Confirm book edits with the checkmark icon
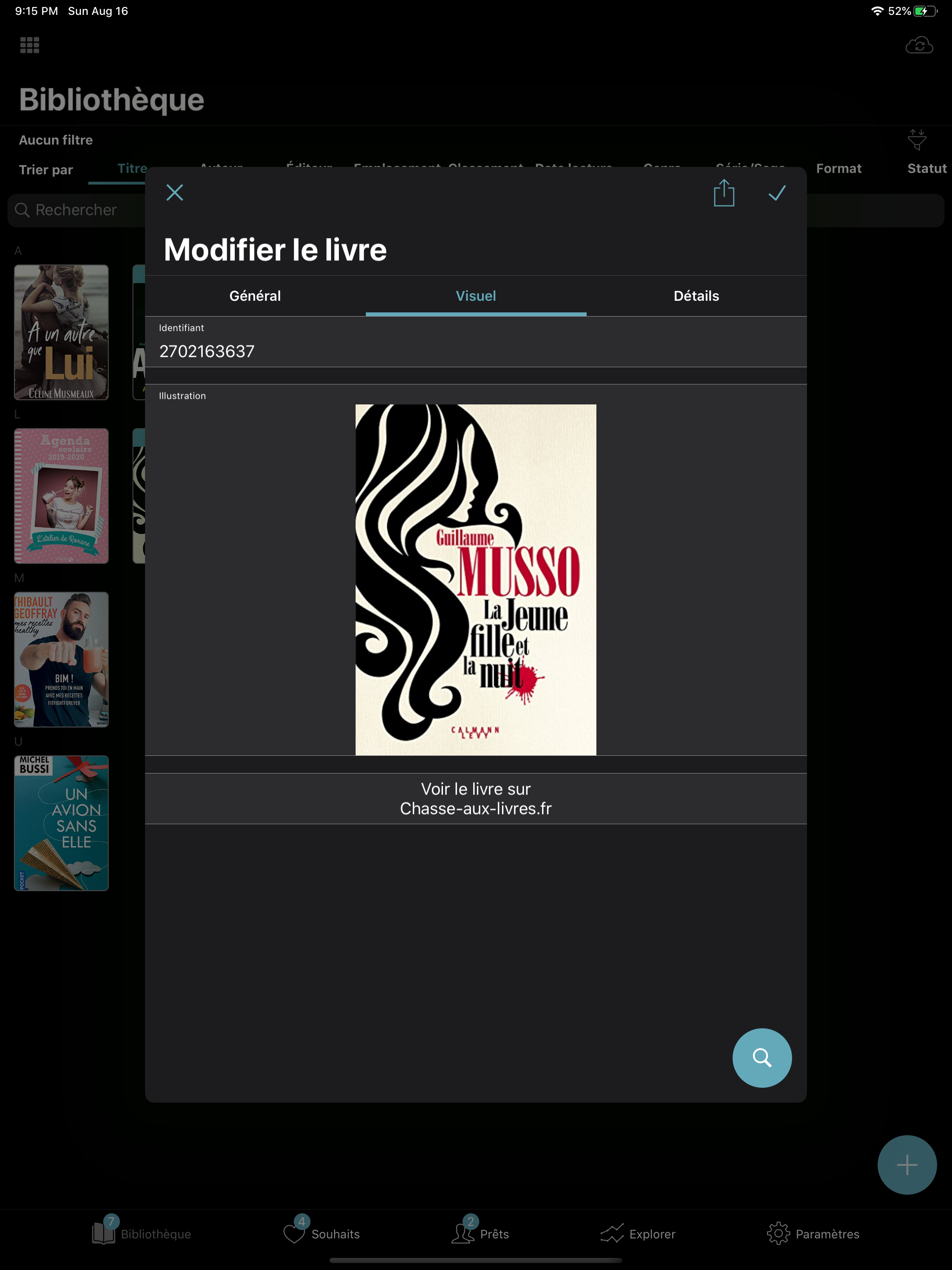 coord(776,193)
